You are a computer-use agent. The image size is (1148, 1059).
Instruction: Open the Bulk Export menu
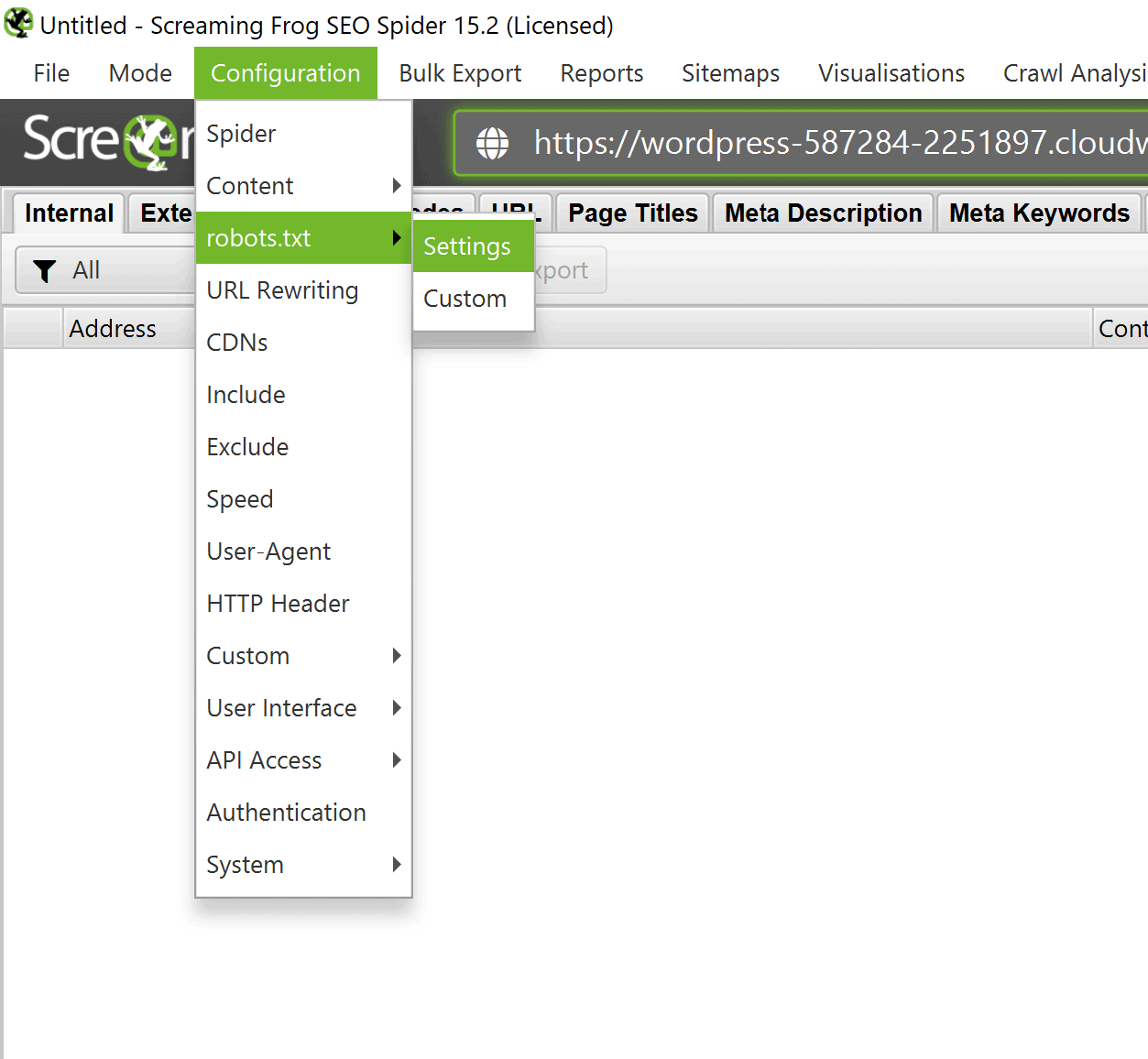(460, 73)
